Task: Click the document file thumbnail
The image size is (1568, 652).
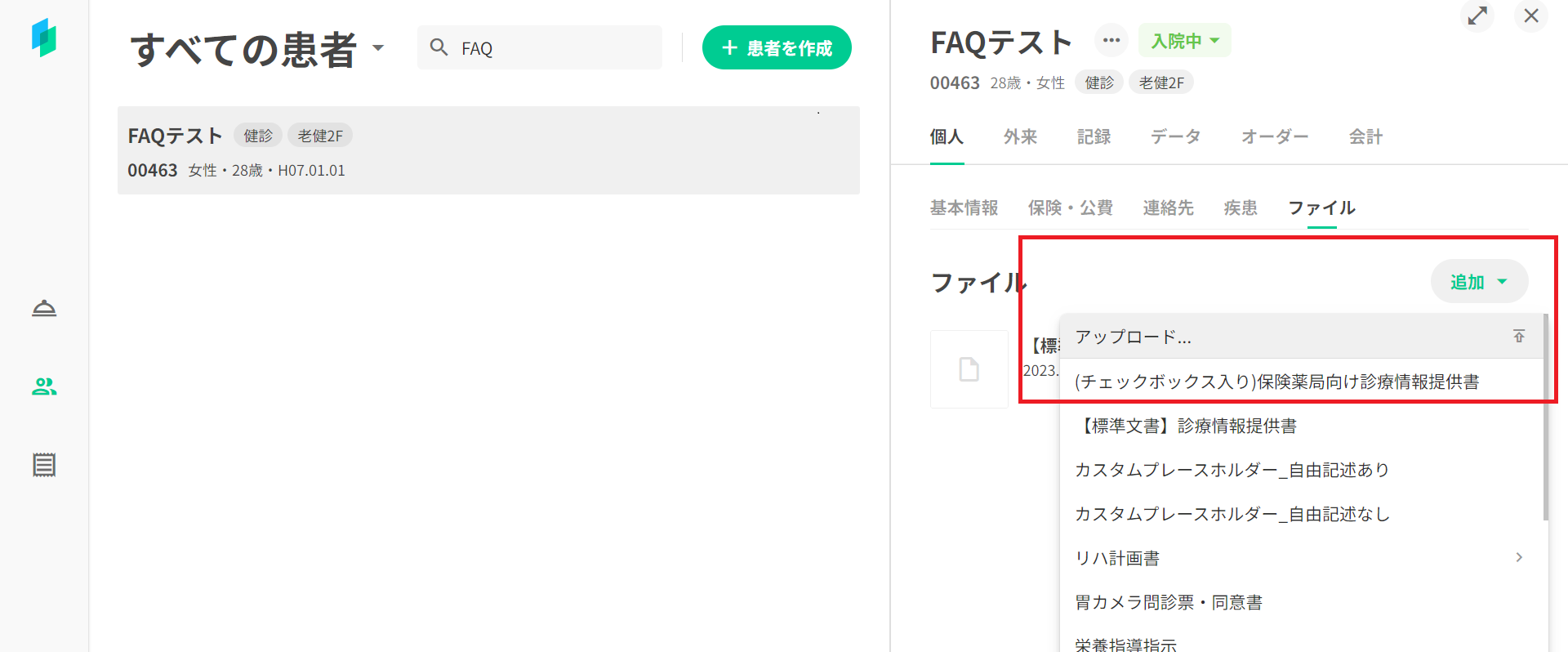Action: (x=969, y=369)
